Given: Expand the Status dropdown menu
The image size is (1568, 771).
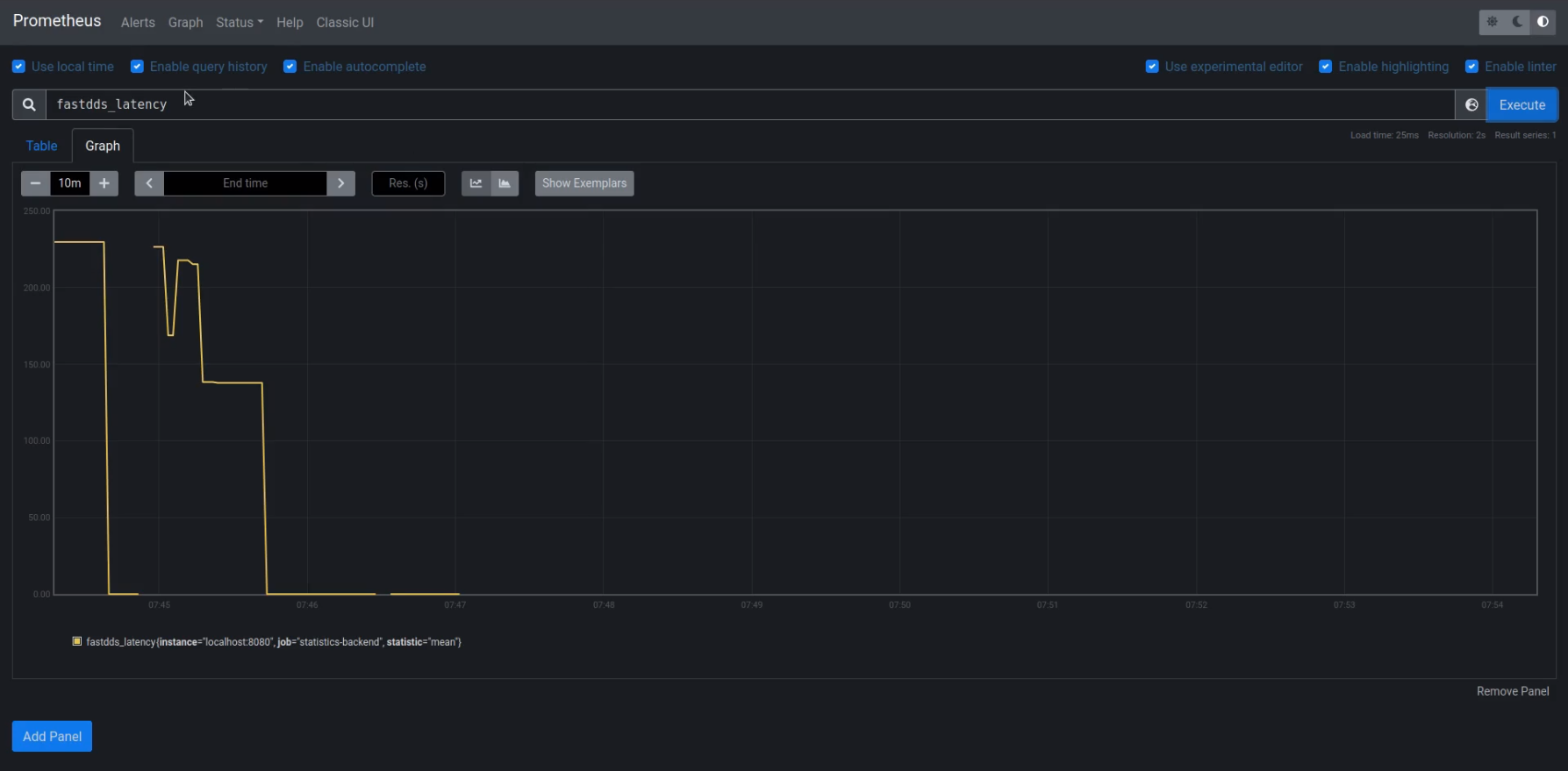Looking at the screenshot, I should click(x=239, y=23).
